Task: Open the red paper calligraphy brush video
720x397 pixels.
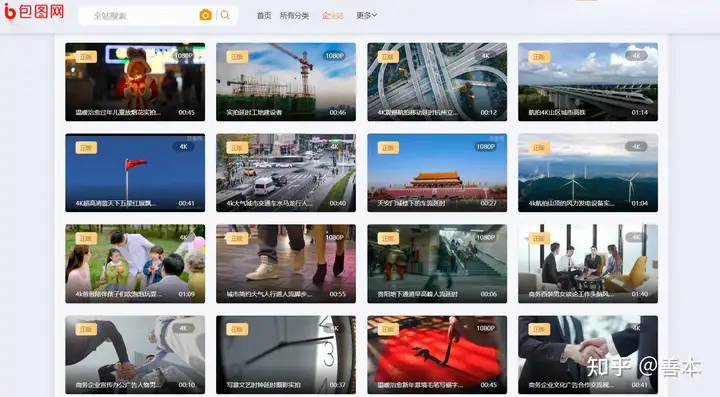Action: click(x=437, y=355)
